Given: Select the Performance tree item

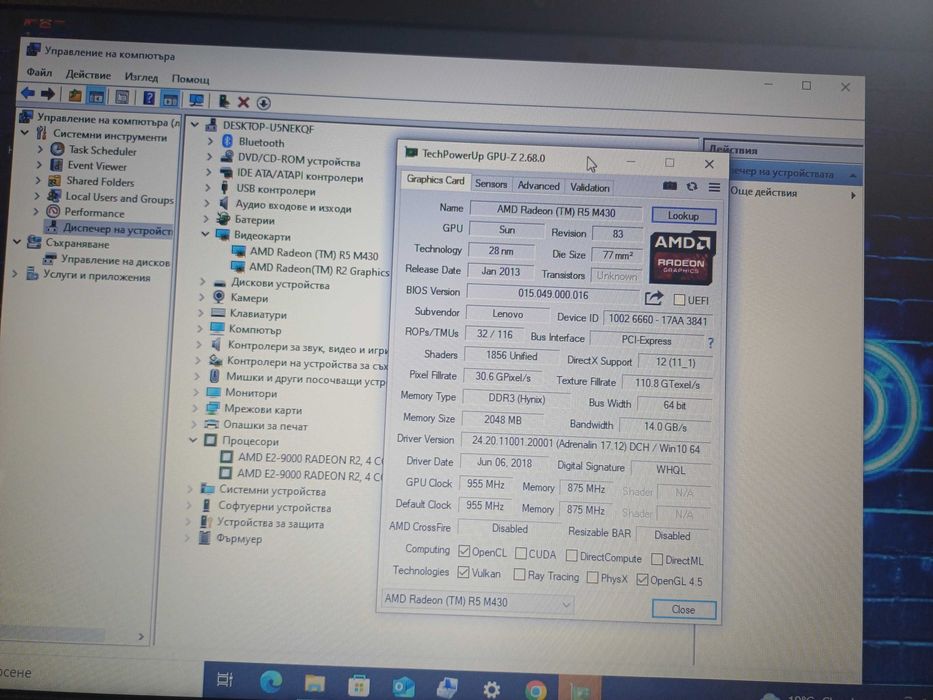Looking at the screenshot, I should point(94,212).
